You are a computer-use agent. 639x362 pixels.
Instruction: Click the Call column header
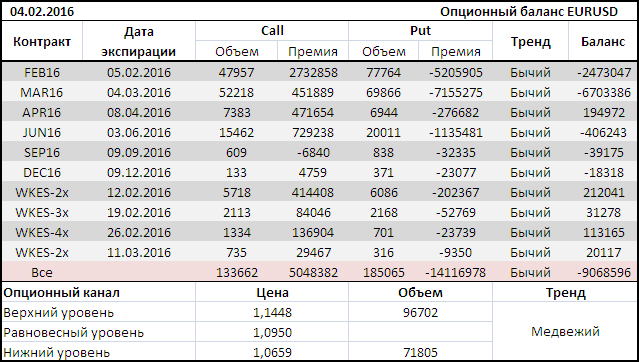coord(272,31)
